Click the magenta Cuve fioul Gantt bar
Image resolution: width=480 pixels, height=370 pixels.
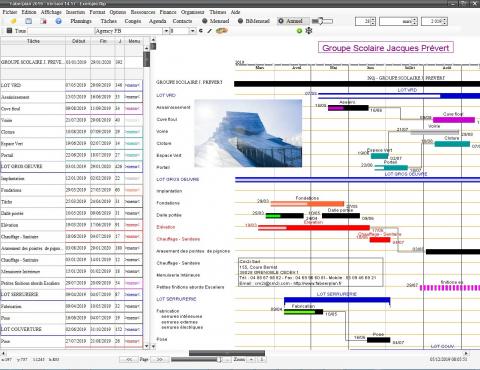454,120
